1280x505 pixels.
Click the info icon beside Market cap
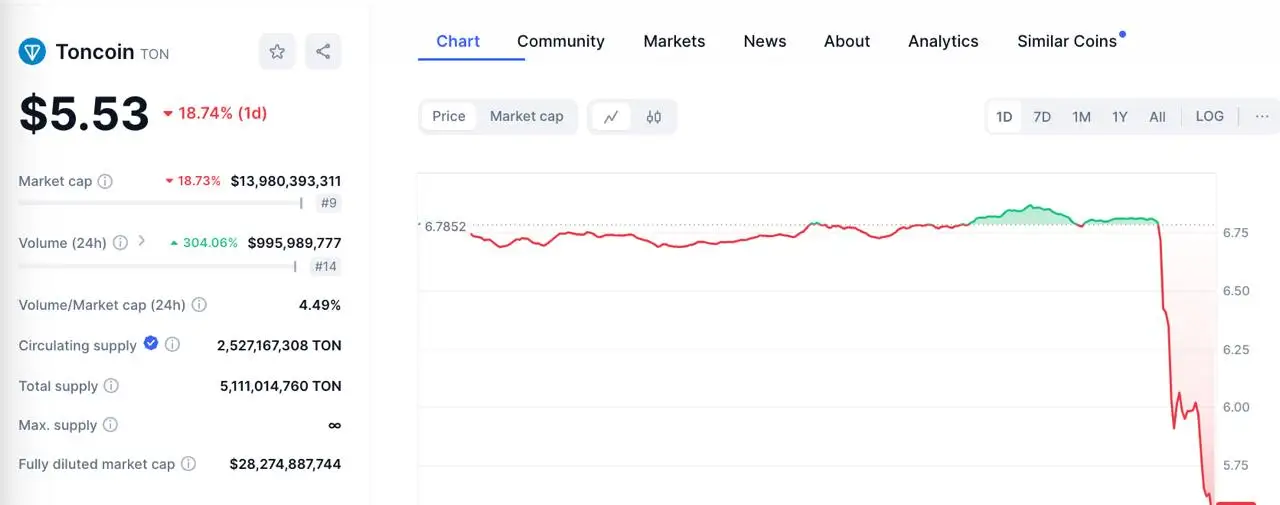click(x=105, y=181)
